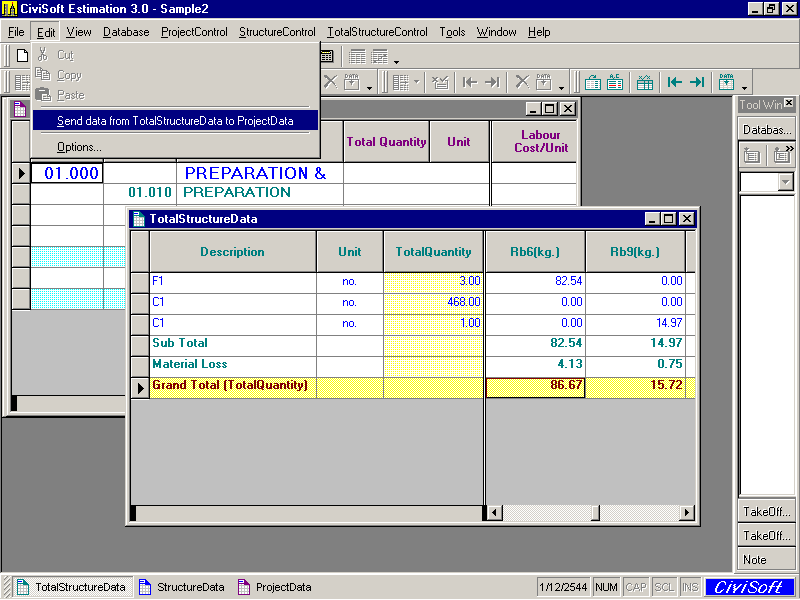Screen dimensions: 800x600
Task: Select the TotalQuantity cell showing 468.00
Action: (x=433, y=303)
